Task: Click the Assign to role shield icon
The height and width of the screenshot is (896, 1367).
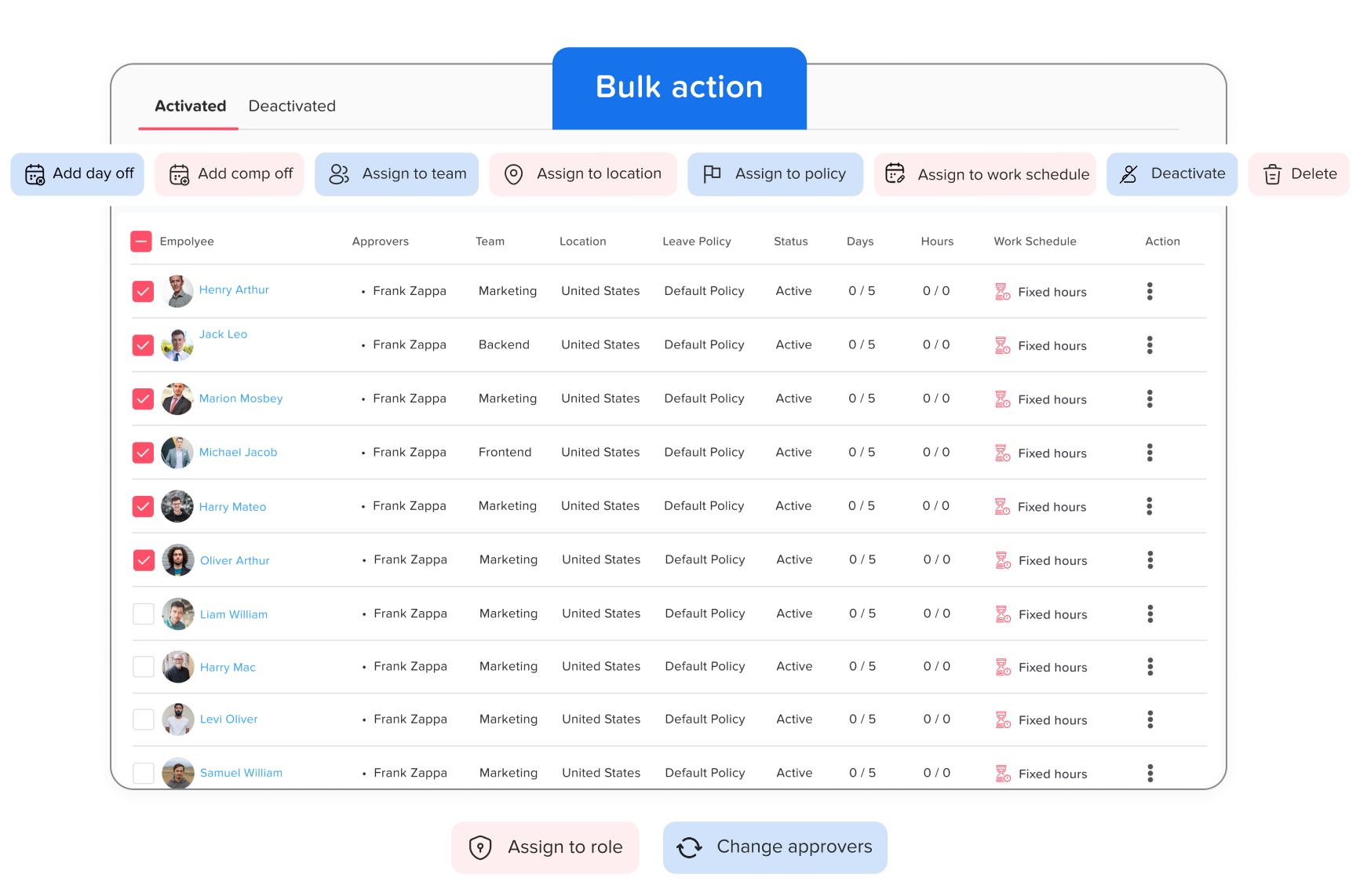Action: click(480, 847)
